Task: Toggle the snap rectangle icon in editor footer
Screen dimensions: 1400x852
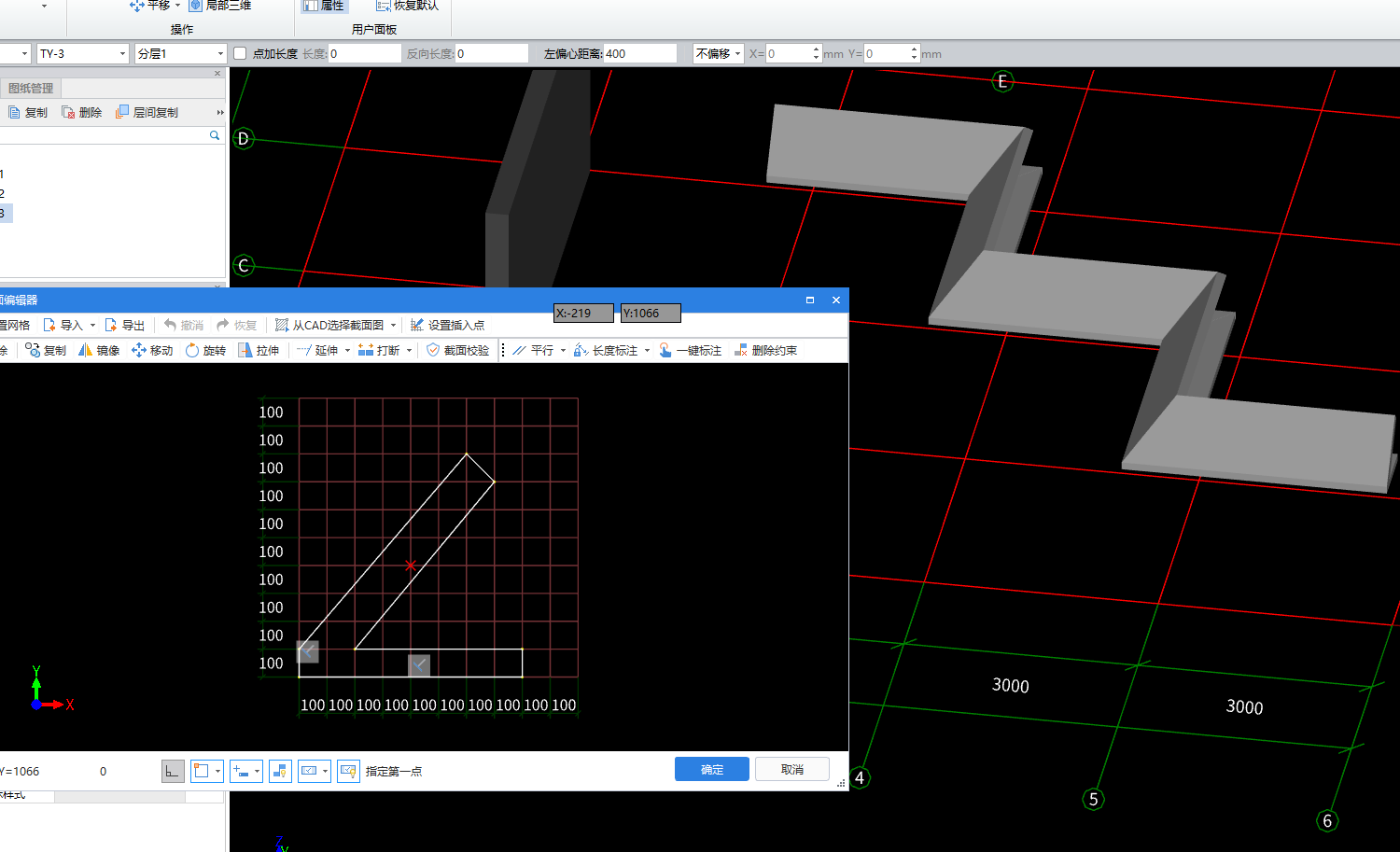Action: [x=202, y=771]
